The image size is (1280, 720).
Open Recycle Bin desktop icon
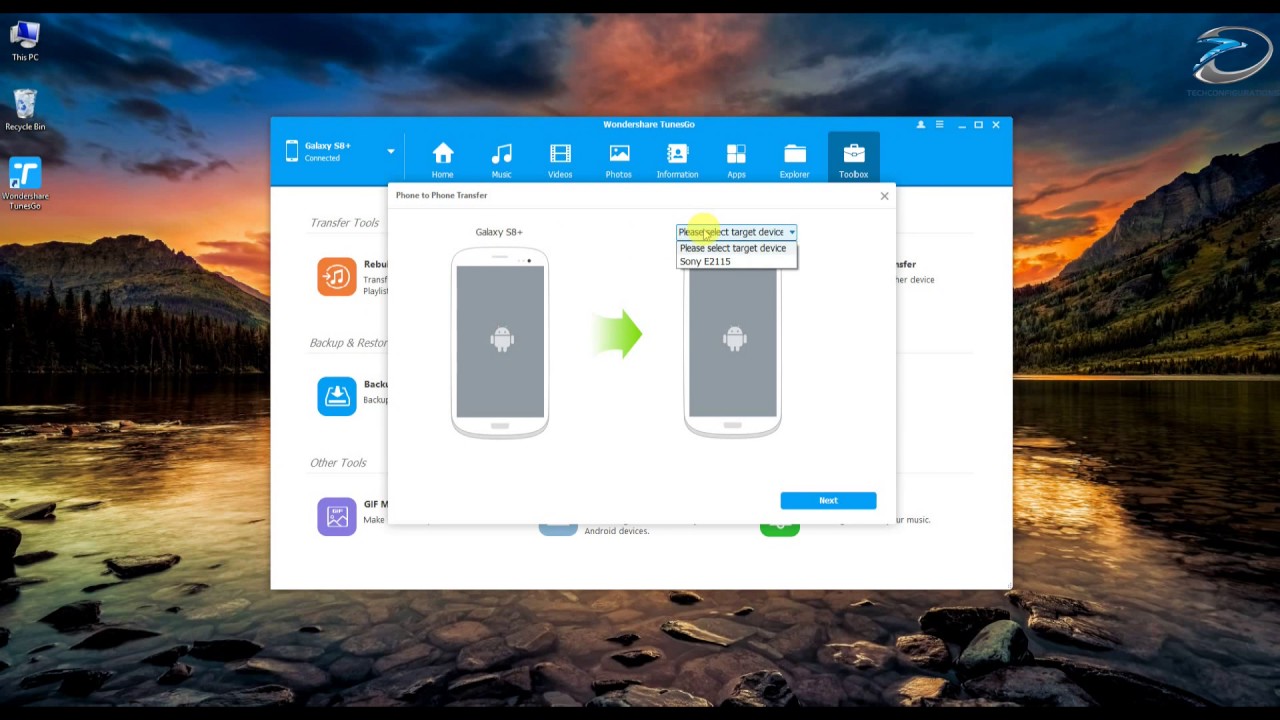[25, 110]
